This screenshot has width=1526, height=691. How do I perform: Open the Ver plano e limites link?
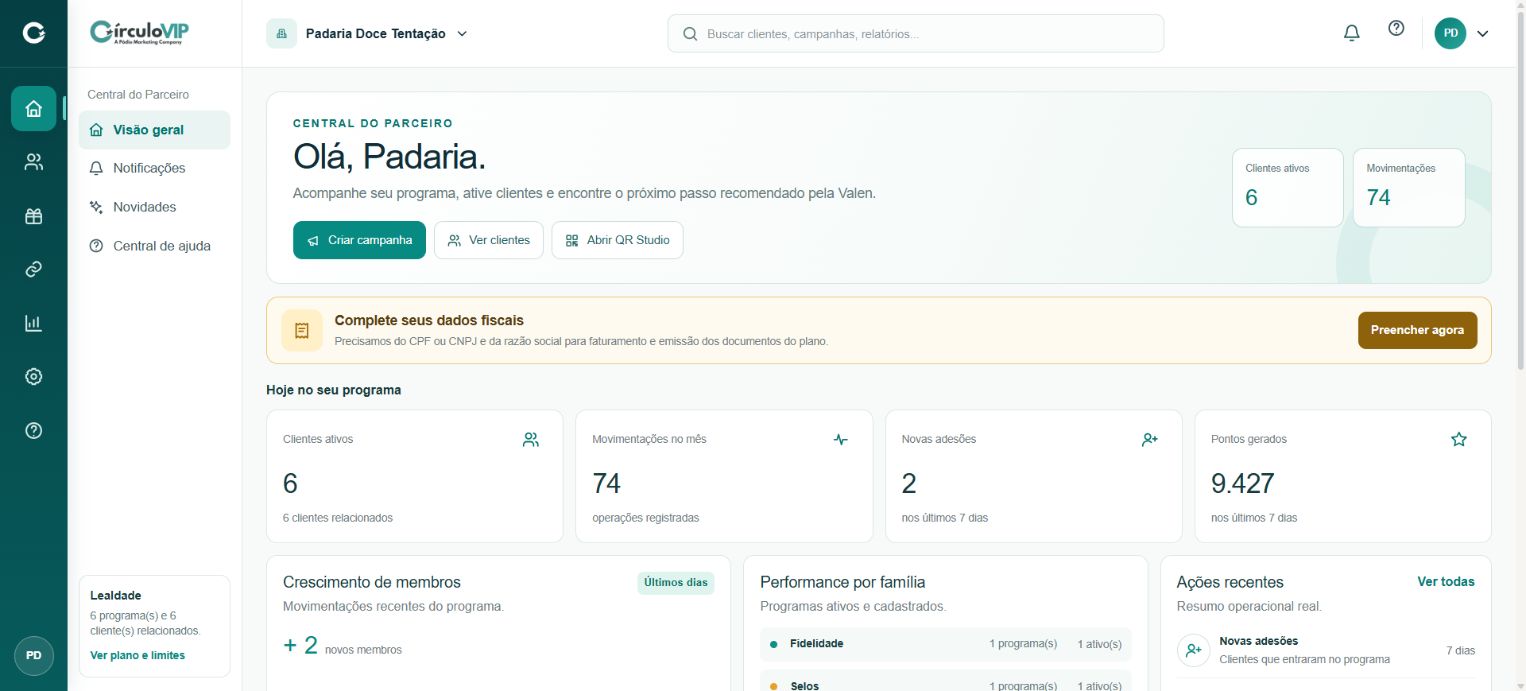click(x=137, y=655)
